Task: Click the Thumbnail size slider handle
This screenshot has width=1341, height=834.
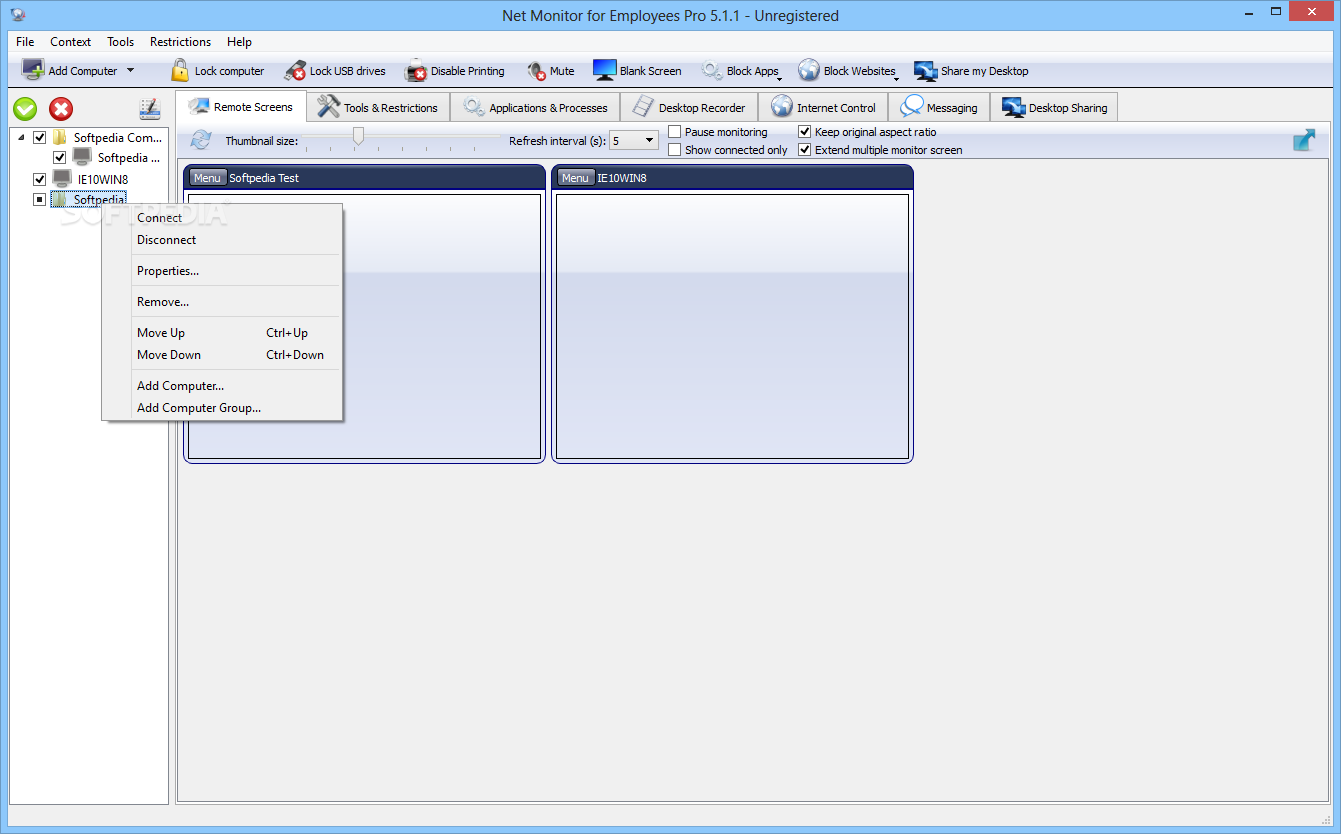Action: click(x=358, y=136)
